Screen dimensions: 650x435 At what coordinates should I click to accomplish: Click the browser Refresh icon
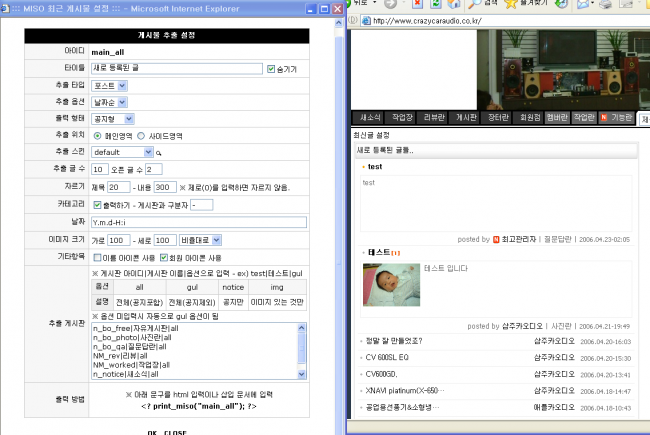[x=437, y=5]
